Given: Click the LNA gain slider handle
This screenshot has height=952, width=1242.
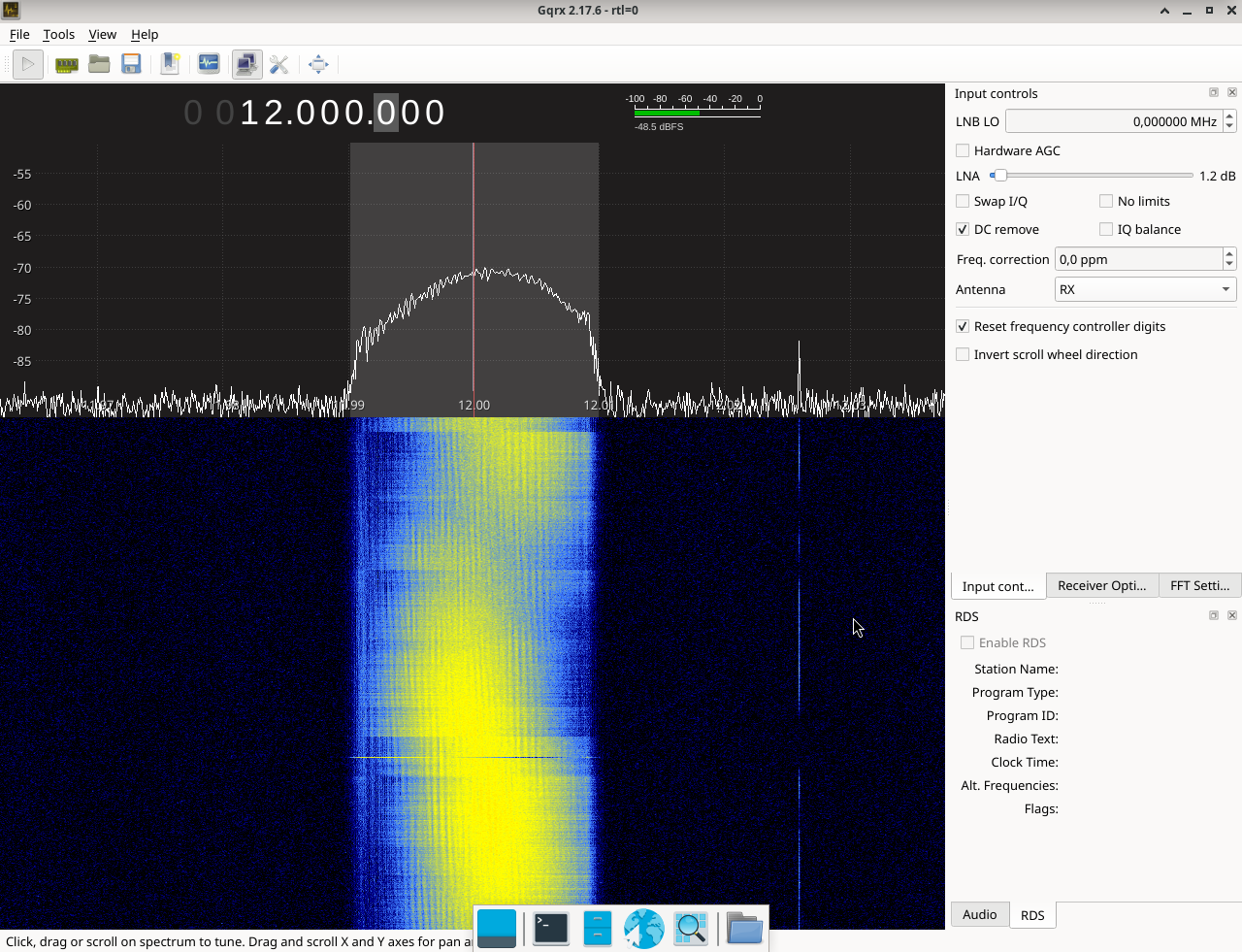Looking at the screenshot, I should 999,176.
